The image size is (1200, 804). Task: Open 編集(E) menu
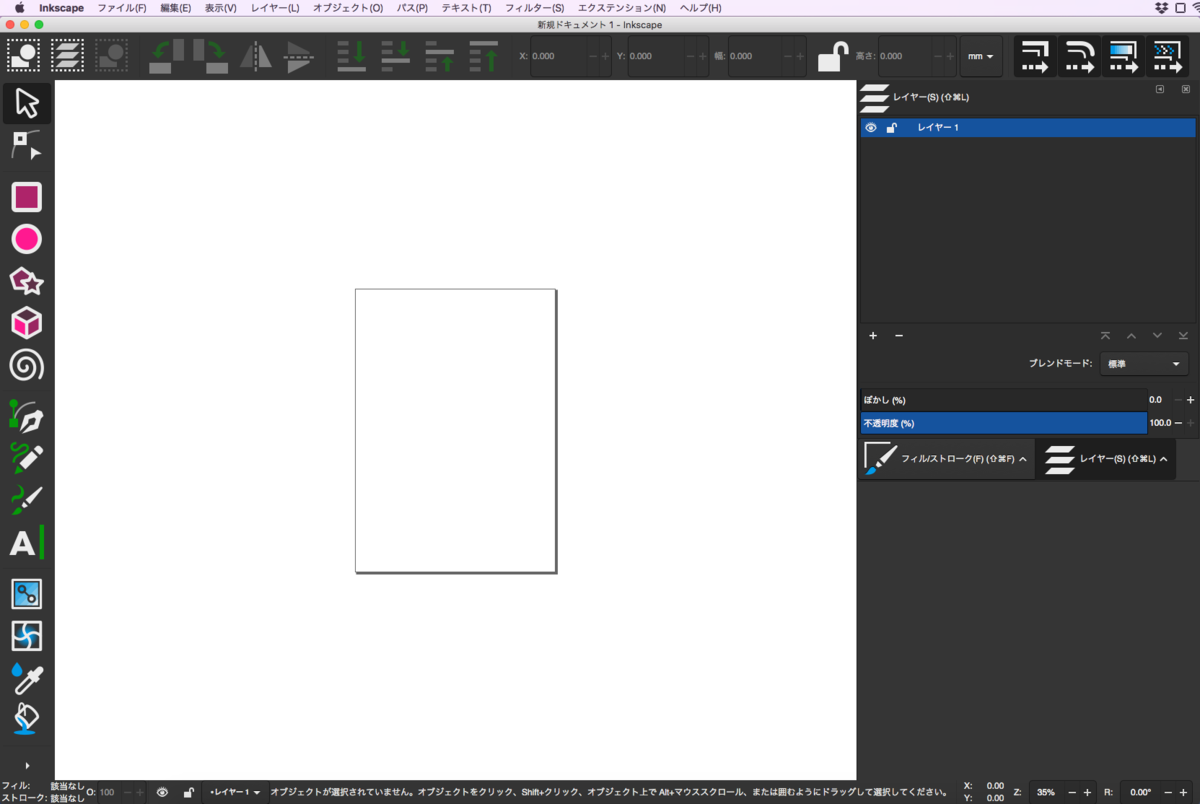click(x=175, y=8)
